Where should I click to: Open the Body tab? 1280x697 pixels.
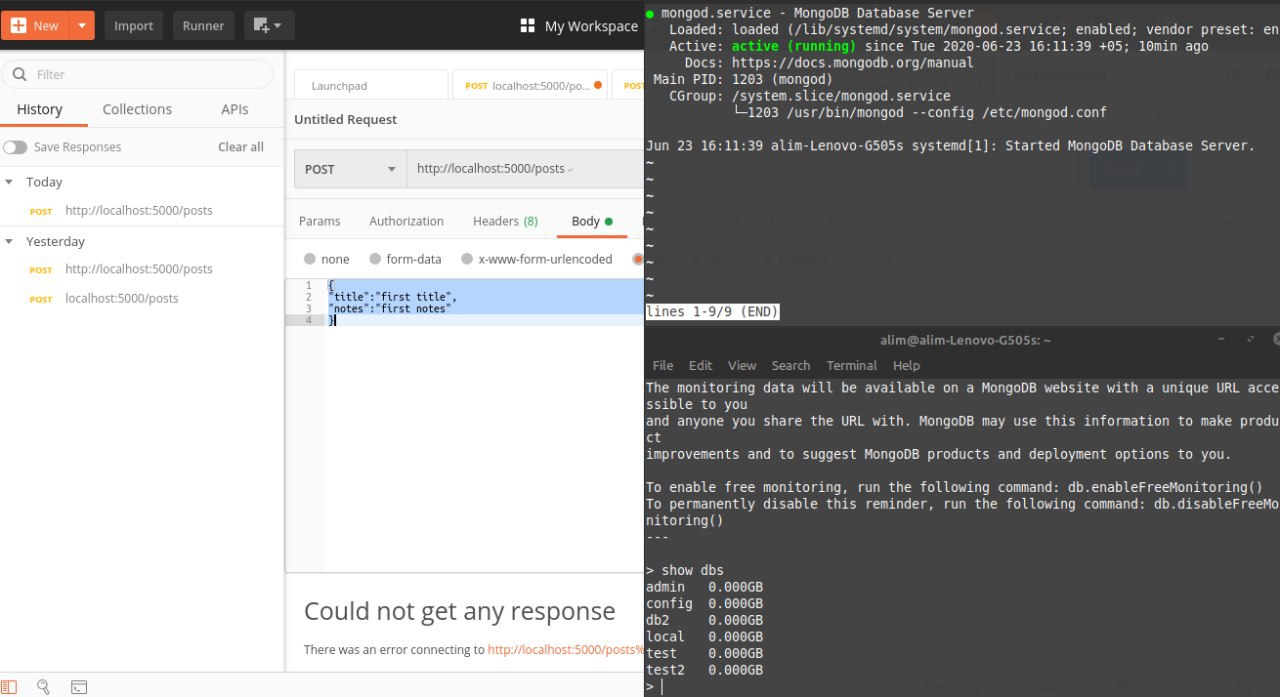[x=591, y=221]
